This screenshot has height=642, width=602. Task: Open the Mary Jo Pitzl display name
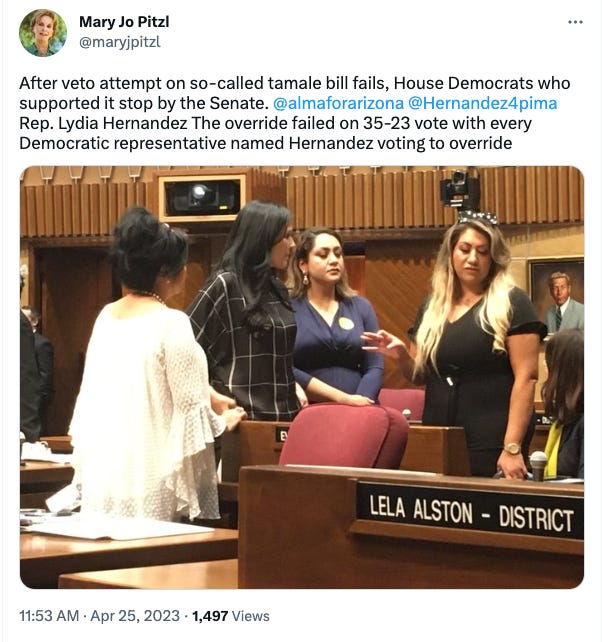point(124,22)
